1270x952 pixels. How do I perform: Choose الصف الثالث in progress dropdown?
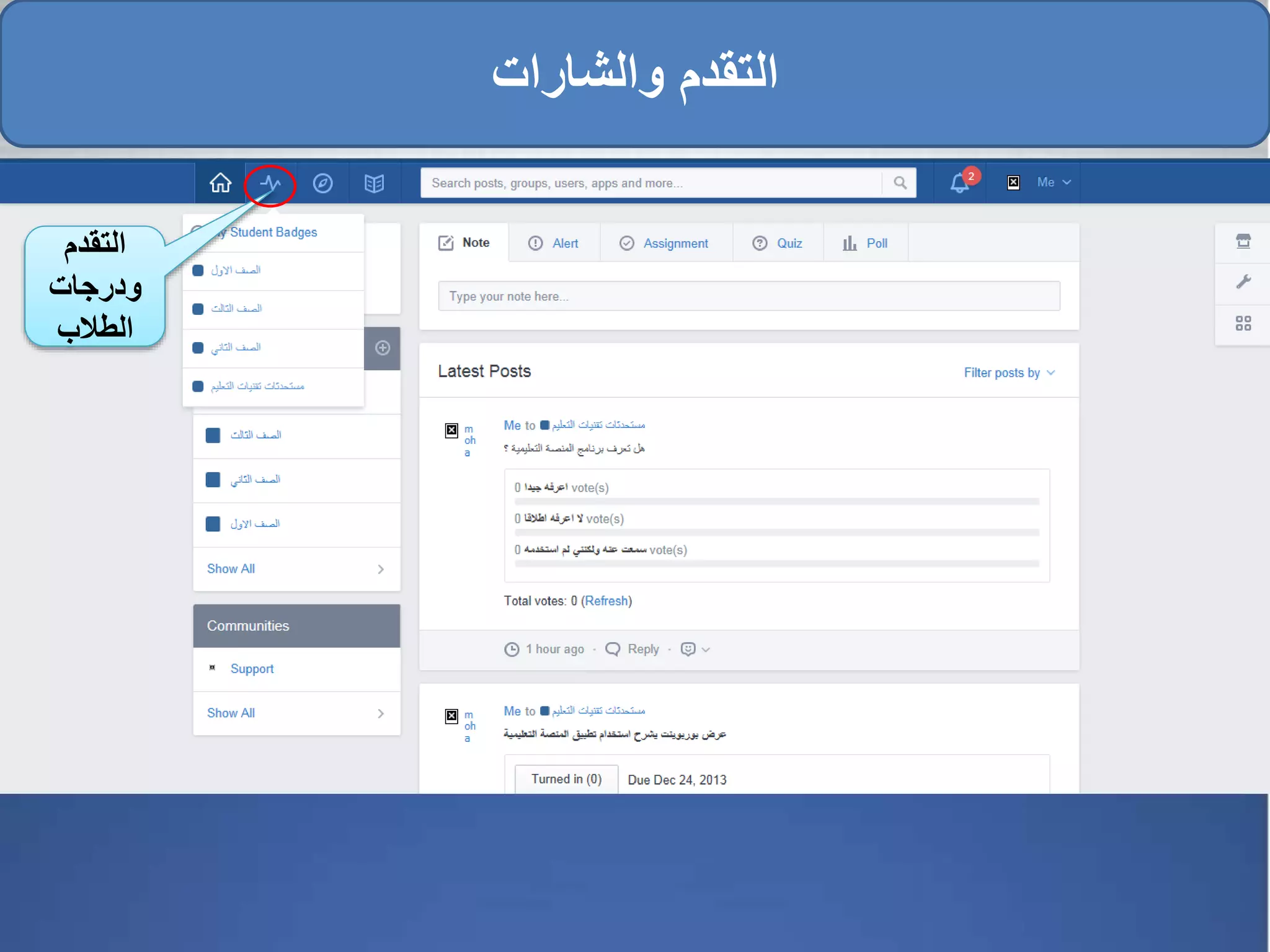coord(273,309)
